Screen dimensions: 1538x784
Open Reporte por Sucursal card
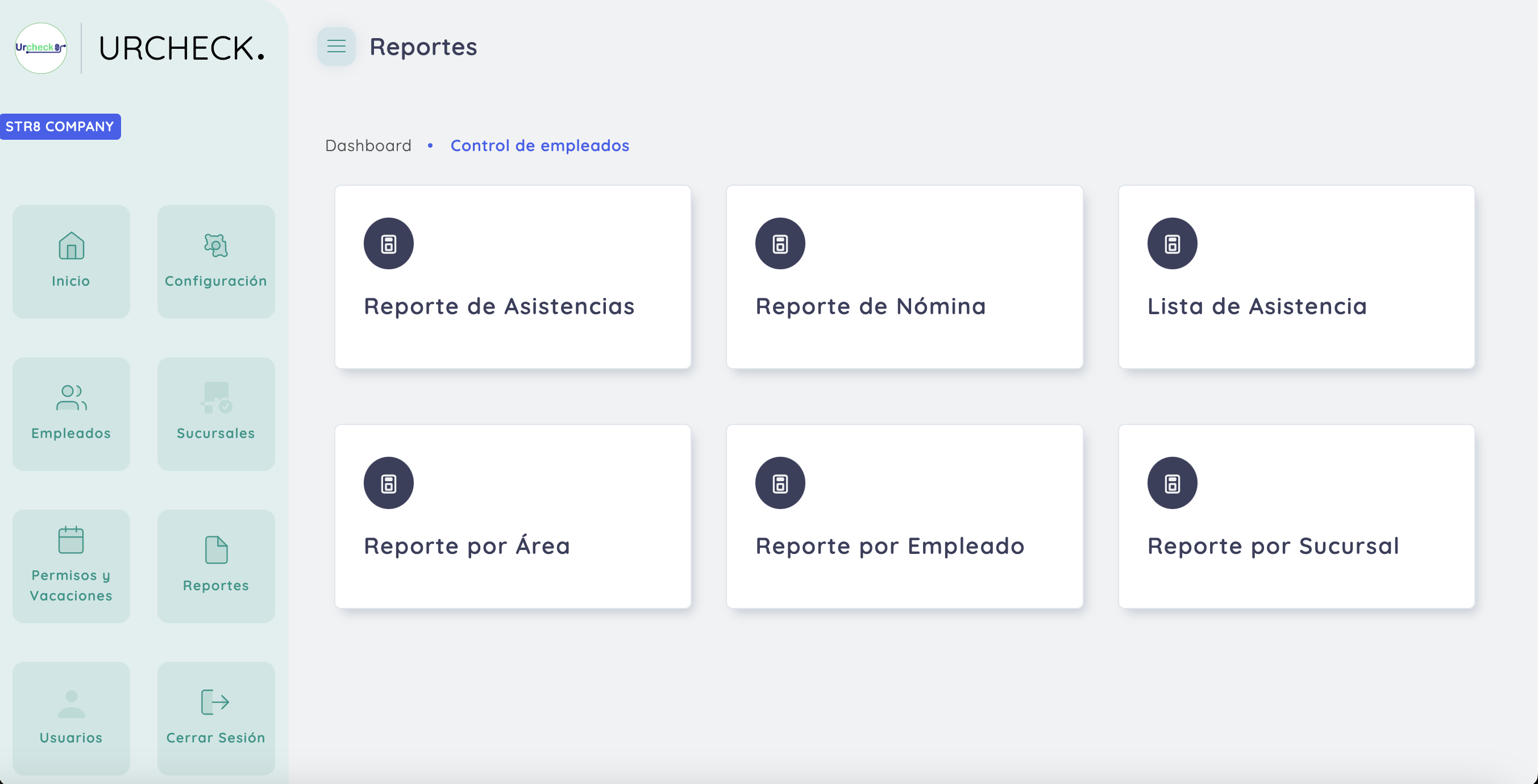(1296, 516)
